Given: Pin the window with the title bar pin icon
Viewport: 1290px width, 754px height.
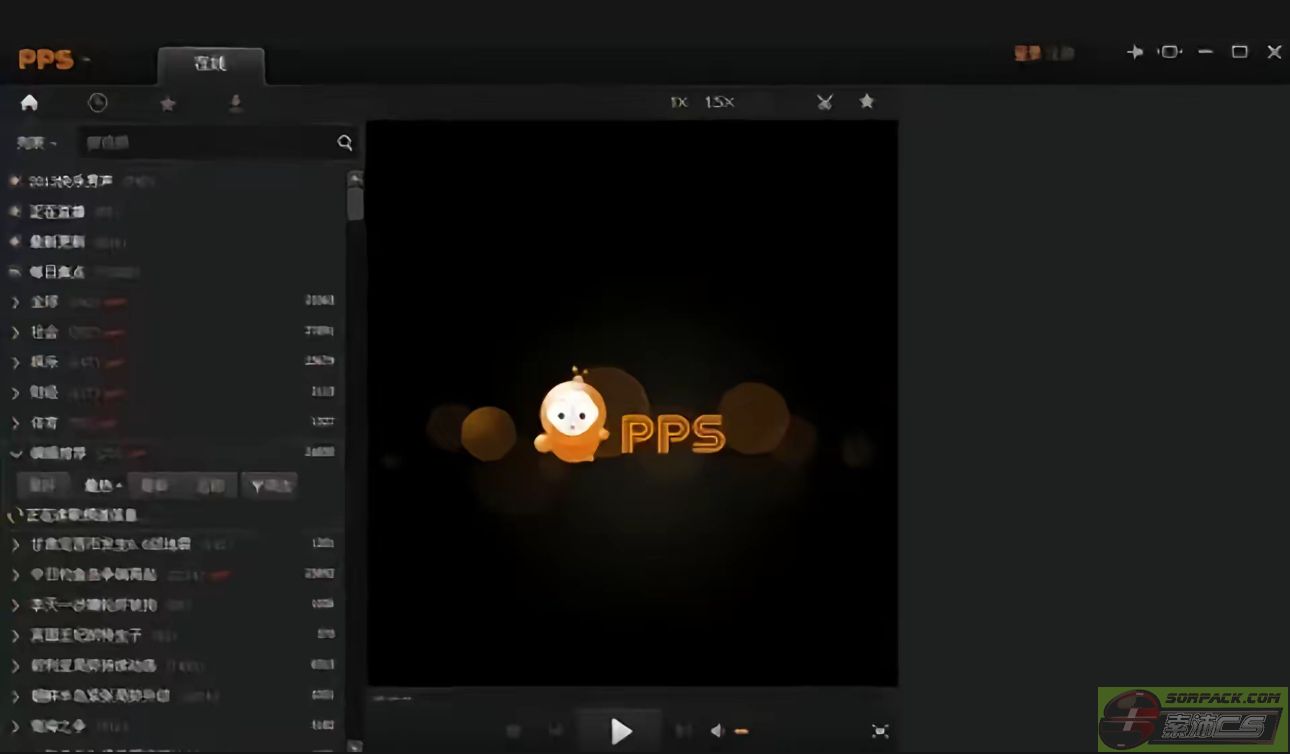Looking at the screenshot, I should [1135, 52].
